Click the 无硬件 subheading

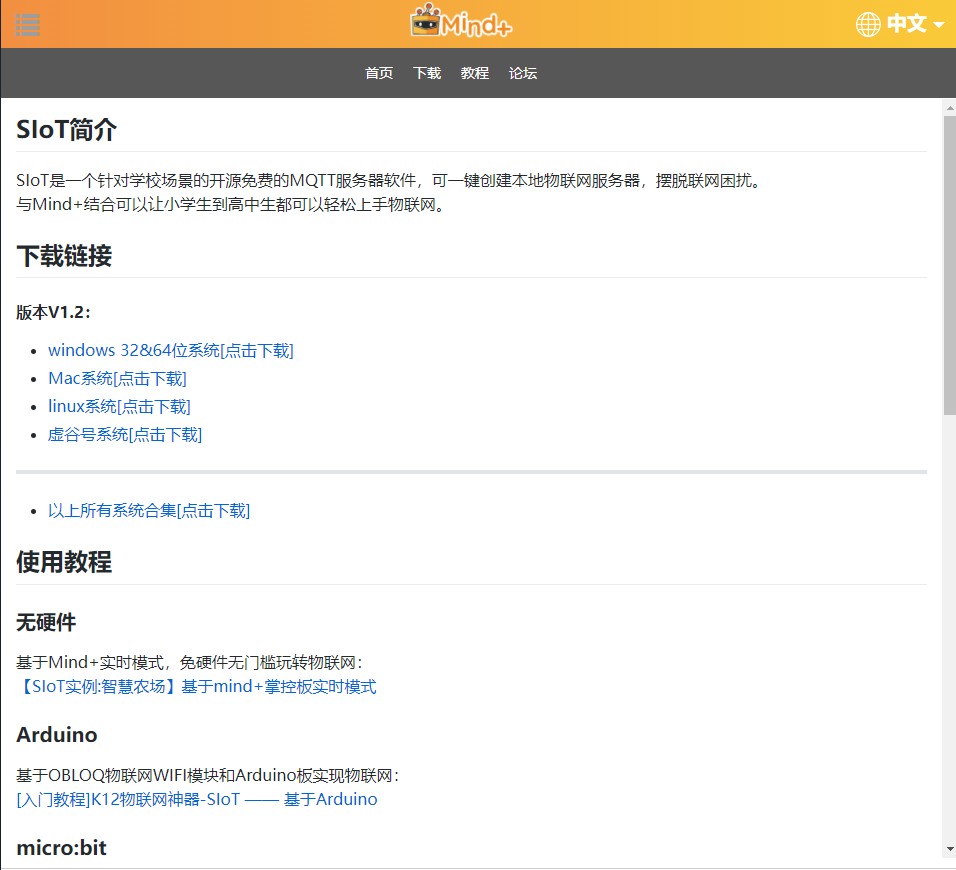pos(46,622)
